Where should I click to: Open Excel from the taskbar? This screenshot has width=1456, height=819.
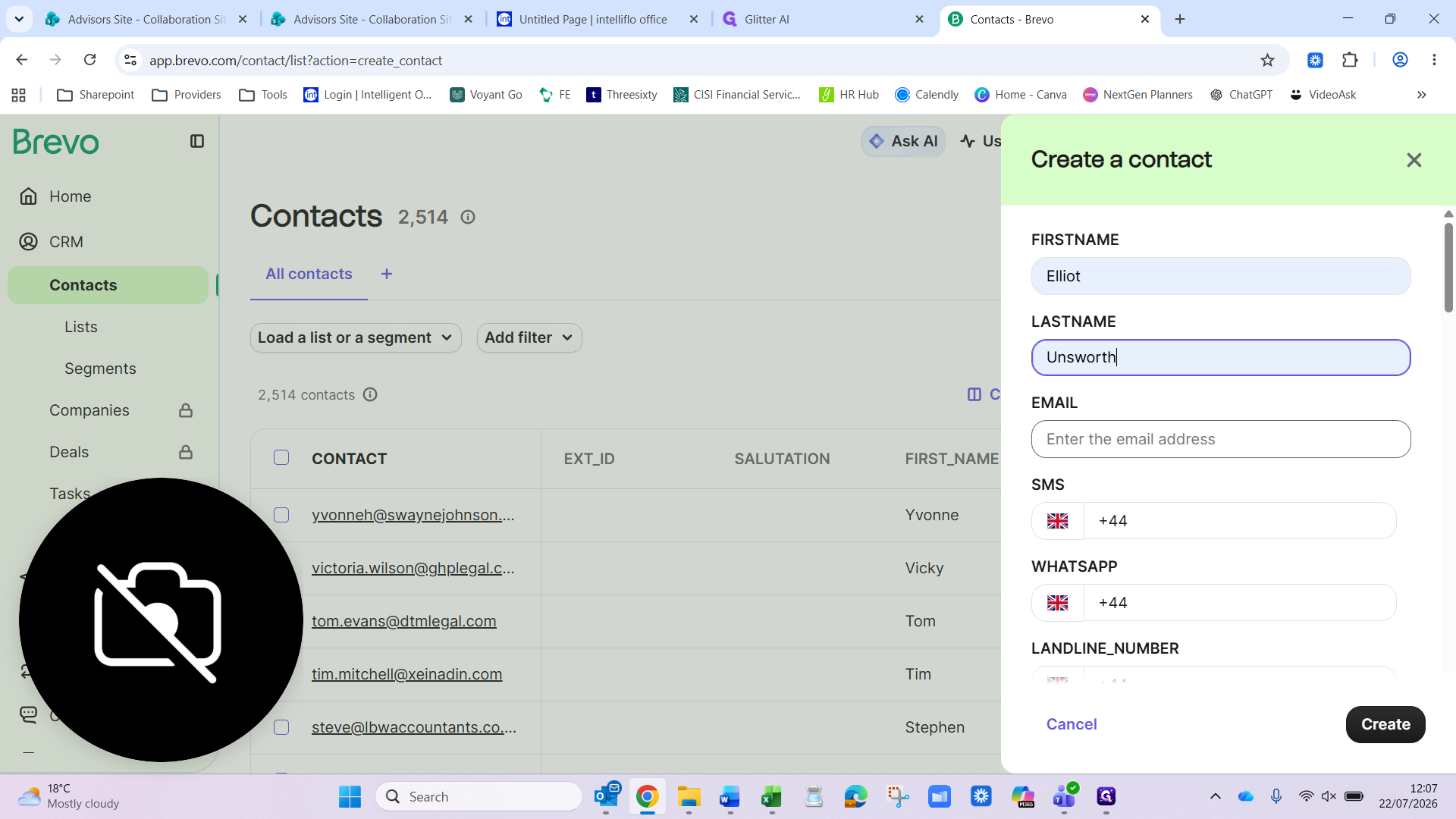pyautogui.click(x=771, y=796)
